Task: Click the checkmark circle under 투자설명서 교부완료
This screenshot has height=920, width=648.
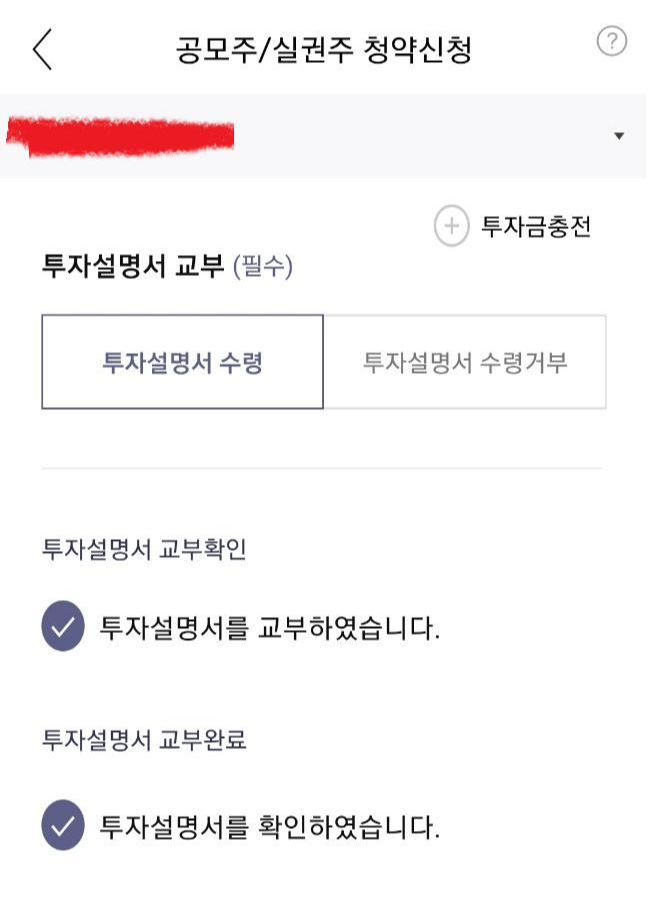Action: [63, 827]
